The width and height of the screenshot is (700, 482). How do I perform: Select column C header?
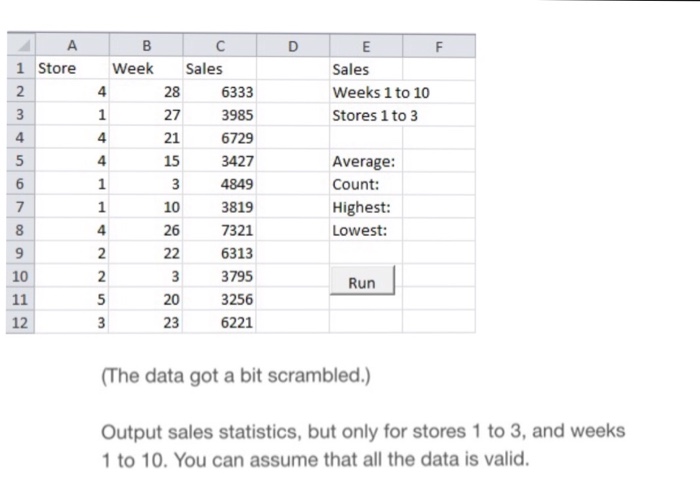point(220,45)
